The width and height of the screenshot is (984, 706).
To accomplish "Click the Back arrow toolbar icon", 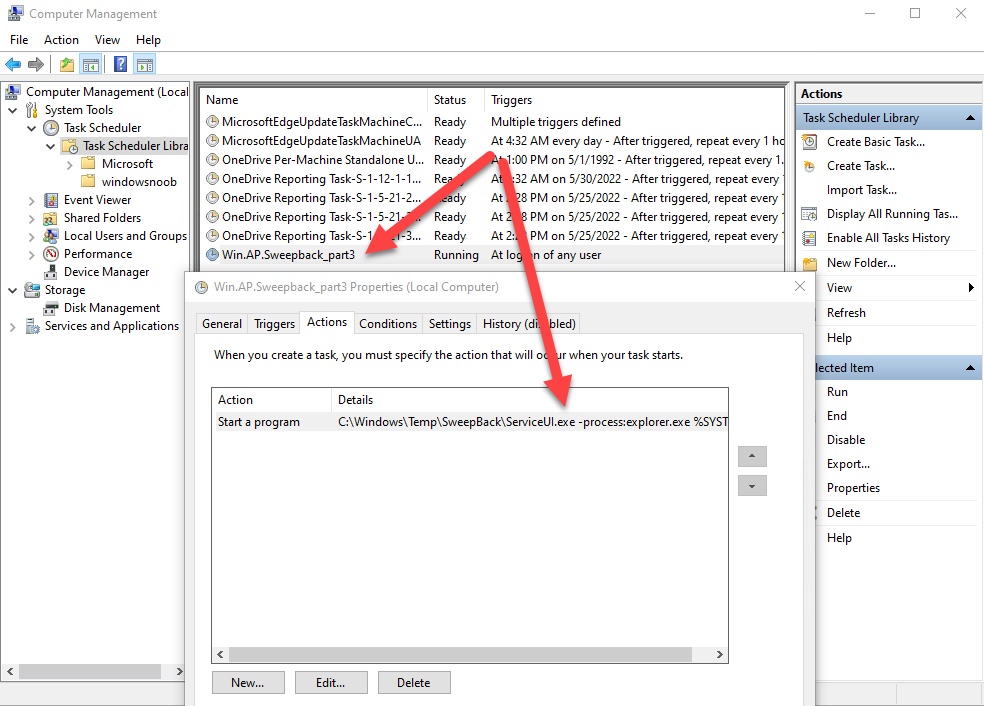I will 13,64.
